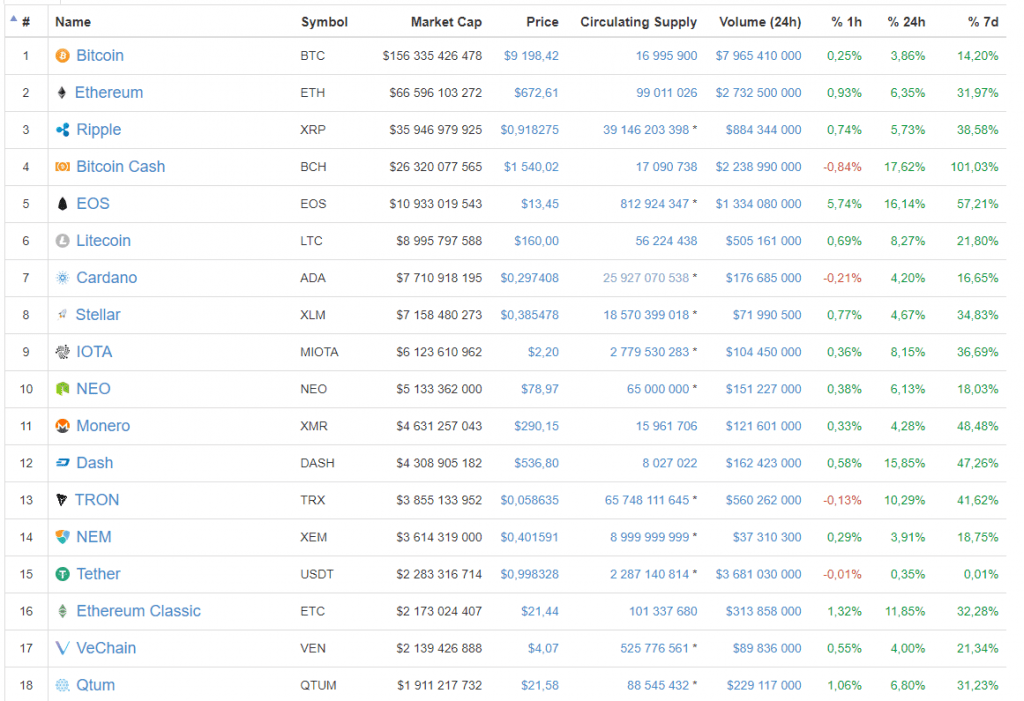Click the orange Monero icon

(x=63, y=426)
